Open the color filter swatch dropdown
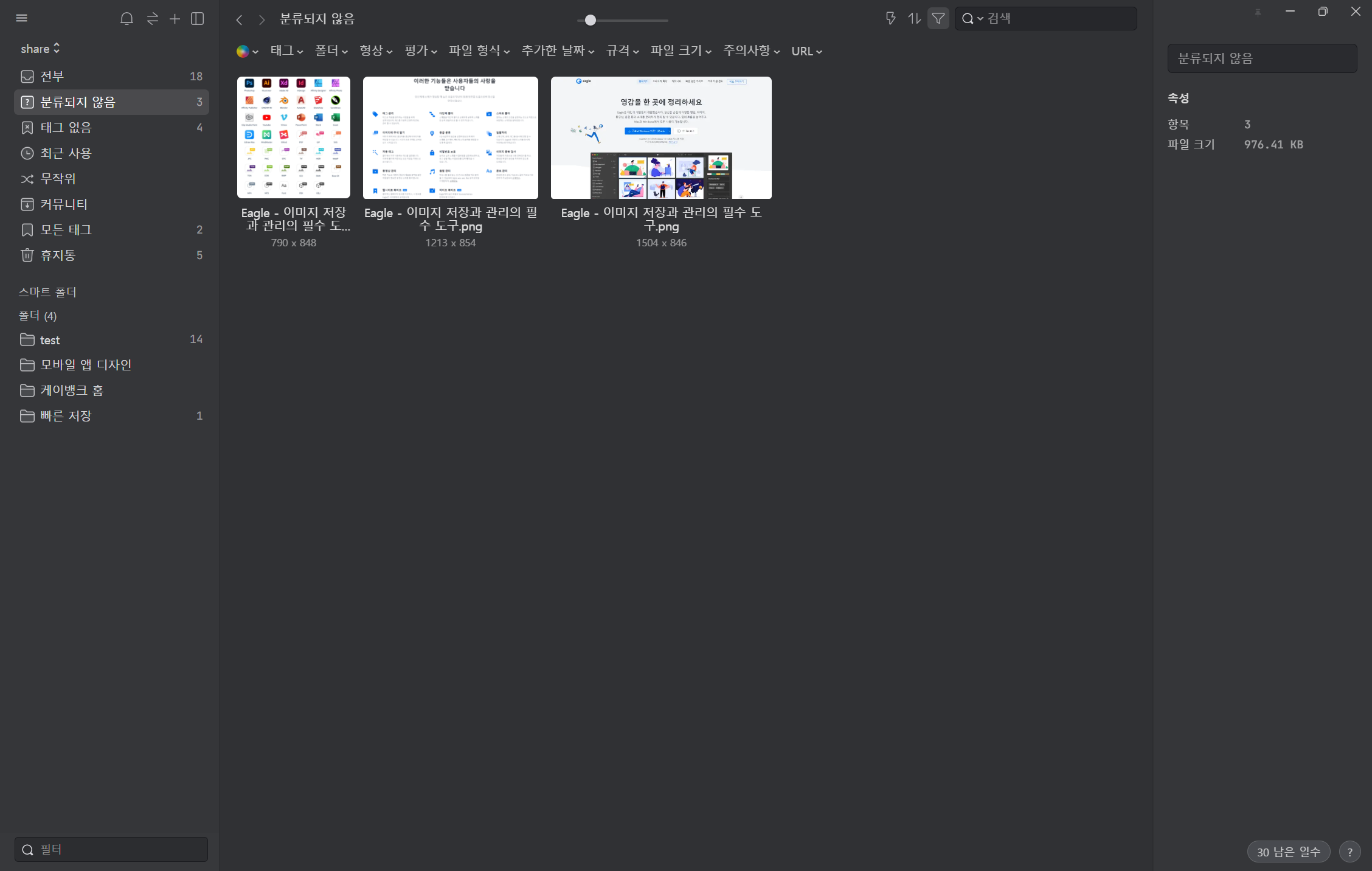Viewport: 1372px width, 871px height. click(247, 52)
